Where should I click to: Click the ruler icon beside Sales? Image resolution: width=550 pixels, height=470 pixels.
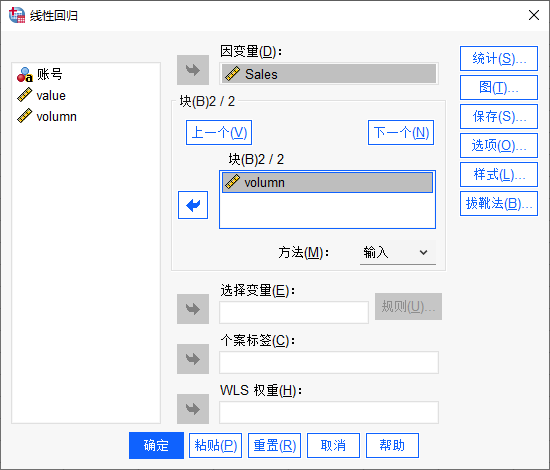232,74
